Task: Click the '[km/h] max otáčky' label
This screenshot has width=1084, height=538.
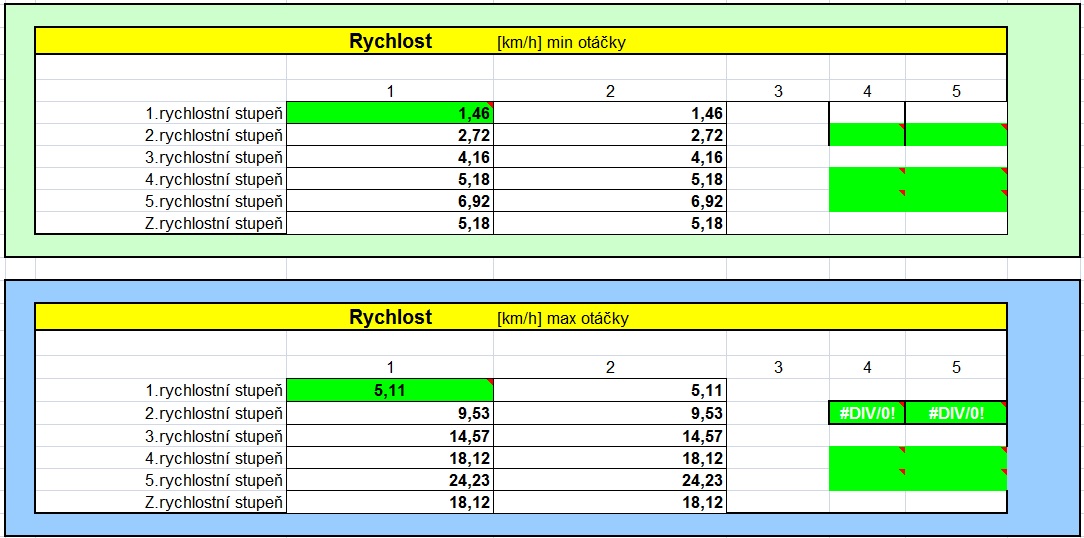Action: pos(563,319)
